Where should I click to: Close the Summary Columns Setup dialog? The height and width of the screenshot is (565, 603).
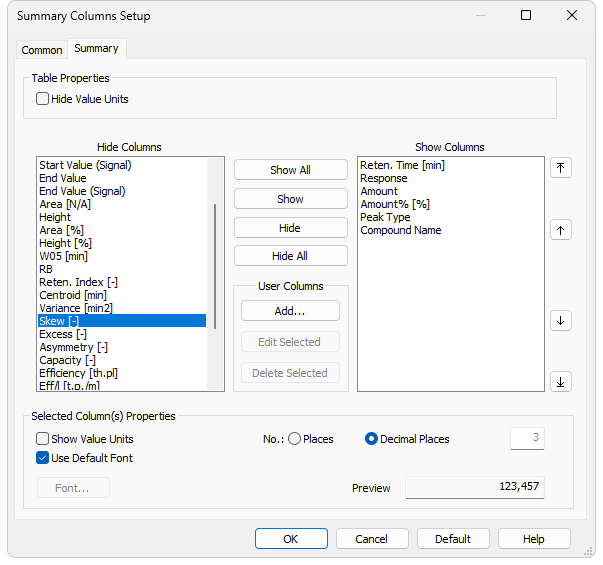(x=572, y=15)
